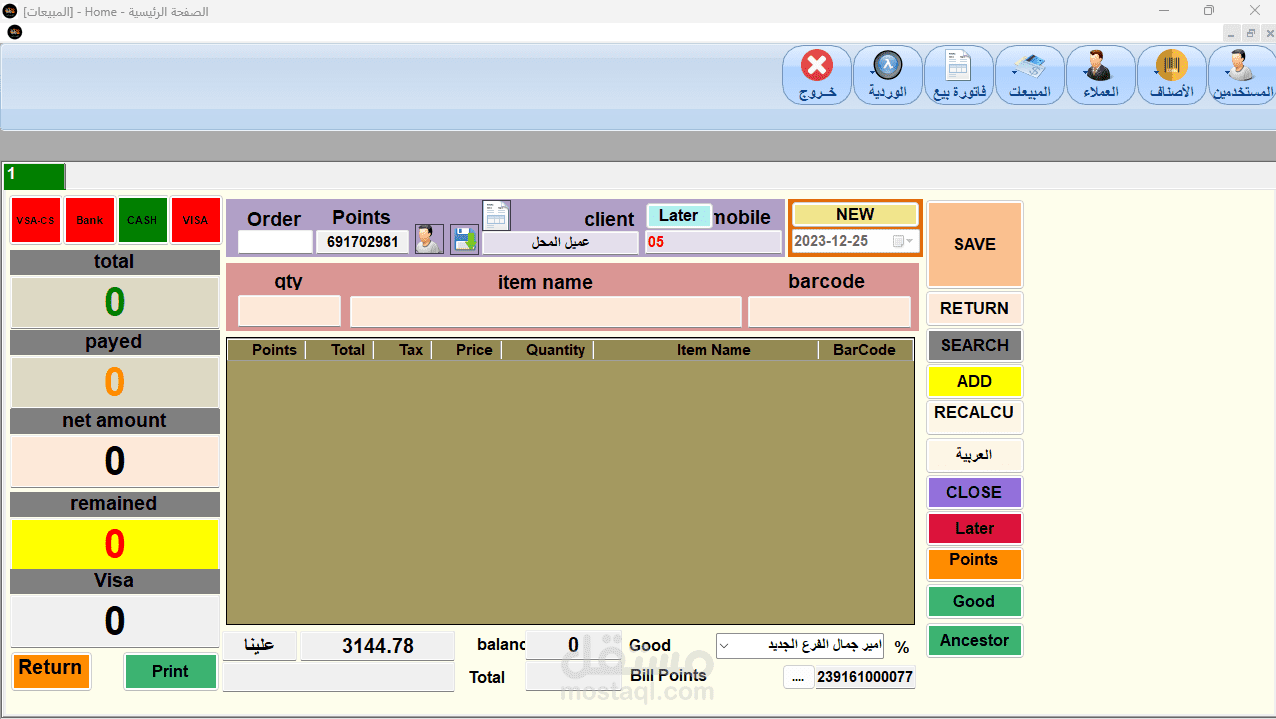Screen dimensions: 1276x719
Task: Focus the item name input field
Action: click(546, 311)
